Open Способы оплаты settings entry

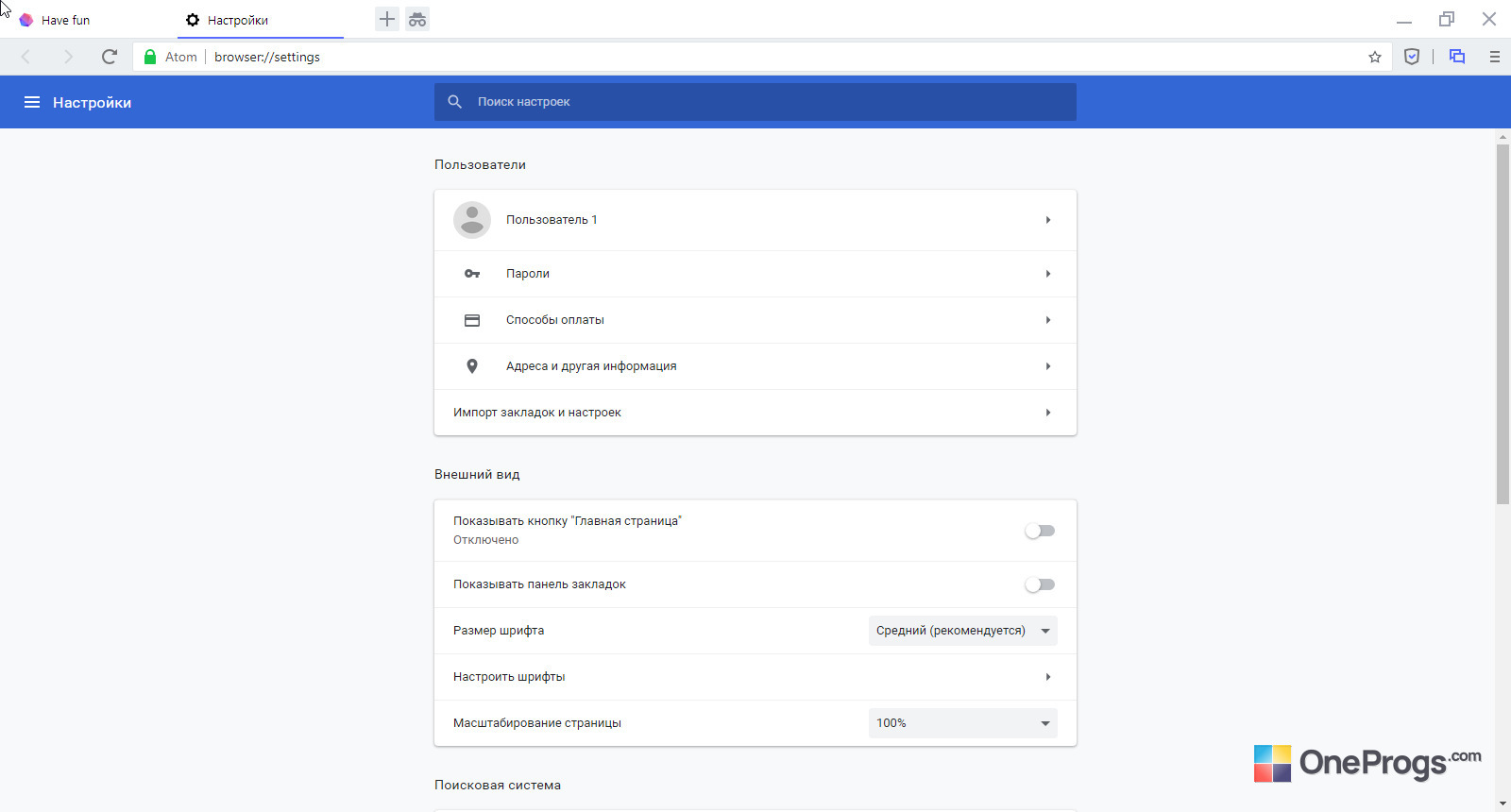click(x=755, y=320)
